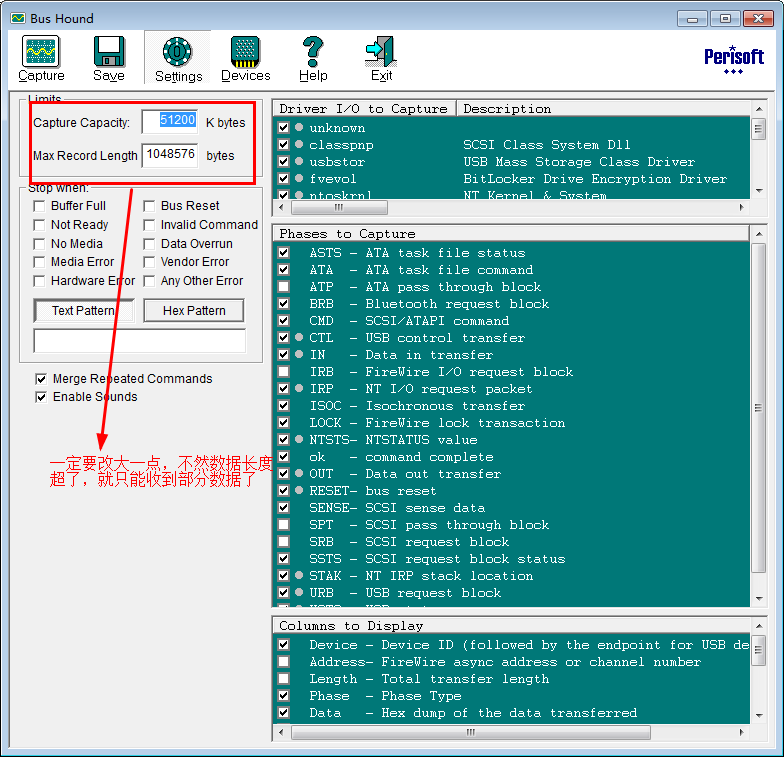This screenshot has width=784, height=757.
Task: Click the driver list horizontal scrollbar thumb
Action: (339, 207)
